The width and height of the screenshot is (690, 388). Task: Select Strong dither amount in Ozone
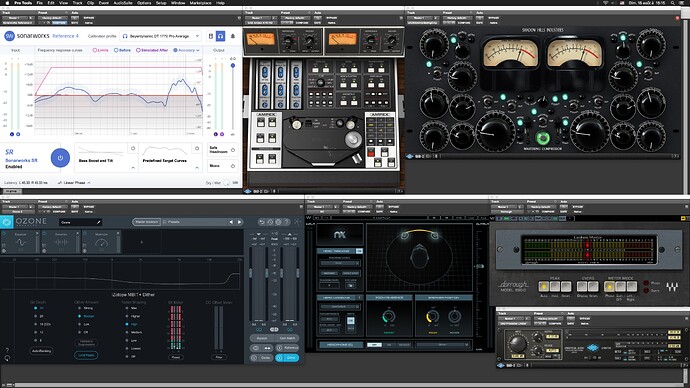tap(85, 308)
